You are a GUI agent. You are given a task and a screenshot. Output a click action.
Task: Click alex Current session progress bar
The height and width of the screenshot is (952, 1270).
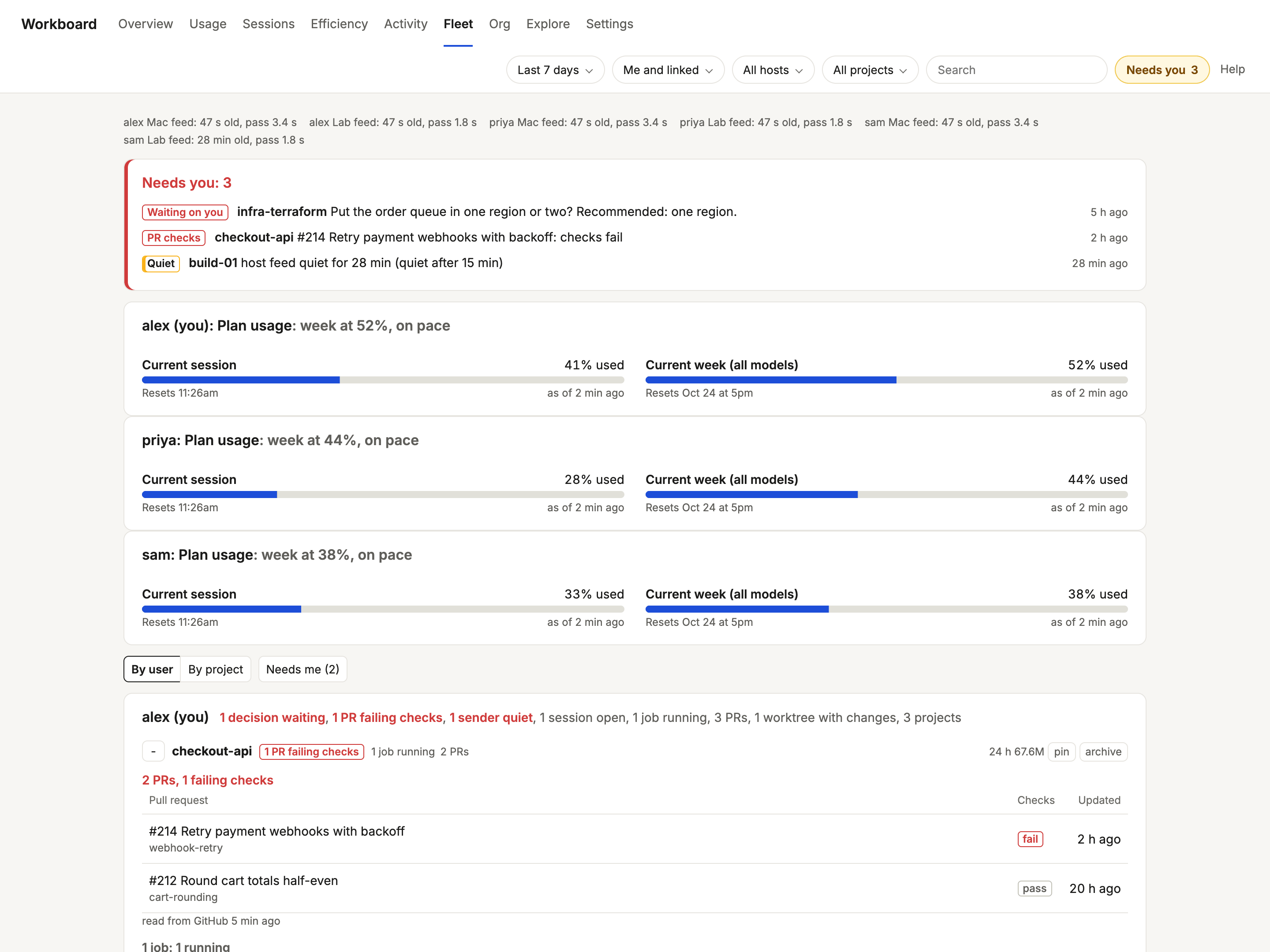click(383, 380)
